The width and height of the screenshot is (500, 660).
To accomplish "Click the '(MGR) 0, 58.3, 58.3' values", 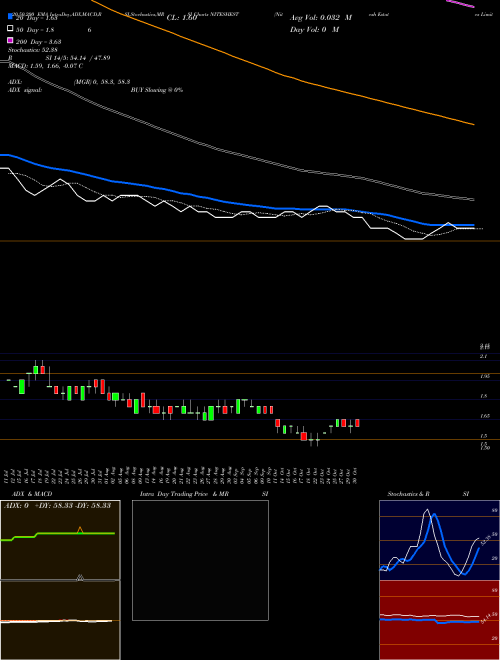I will [102, 82].
